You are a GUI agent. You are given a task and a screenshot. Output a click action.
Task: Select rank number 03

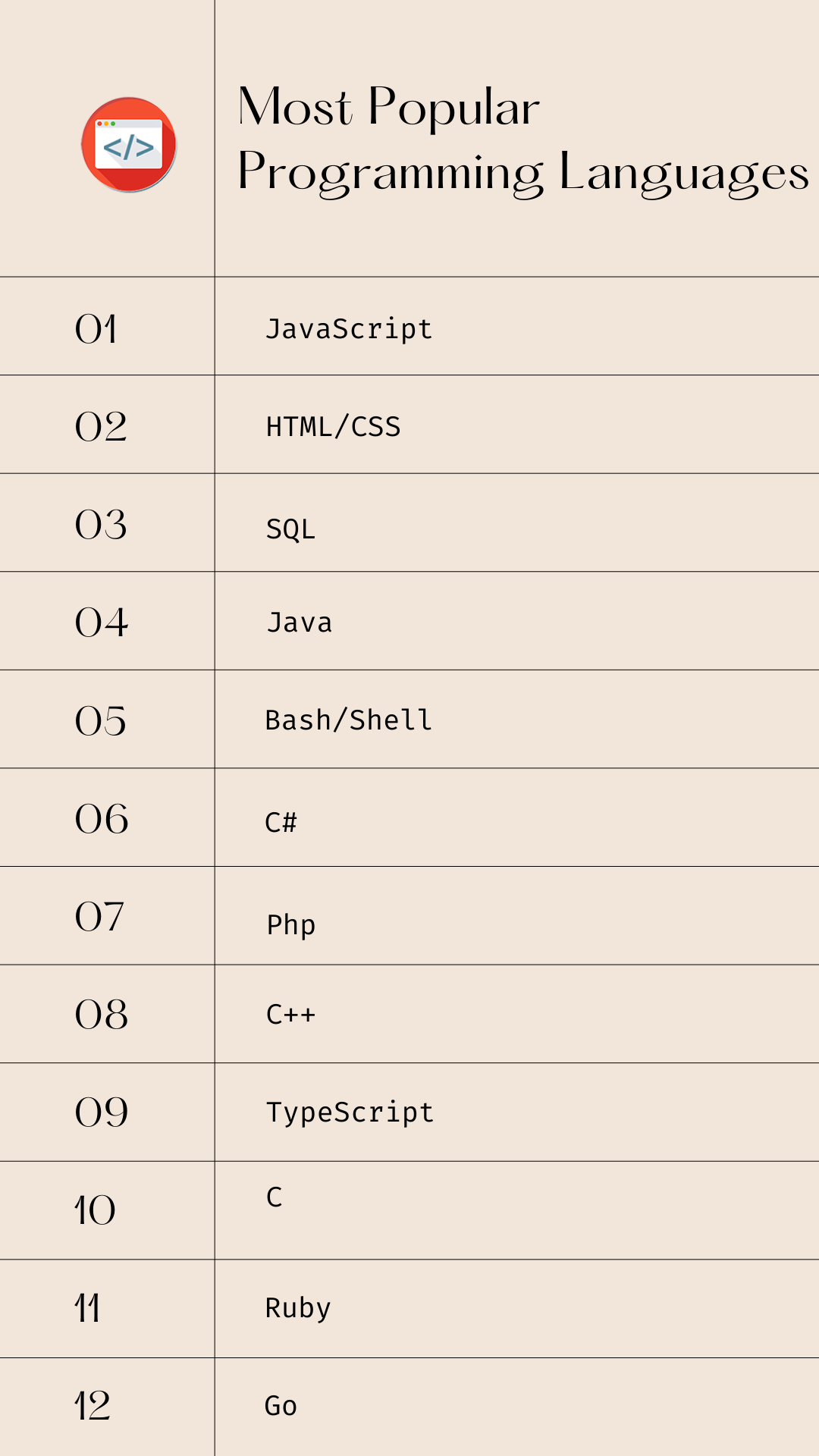[x=101, y=525]
